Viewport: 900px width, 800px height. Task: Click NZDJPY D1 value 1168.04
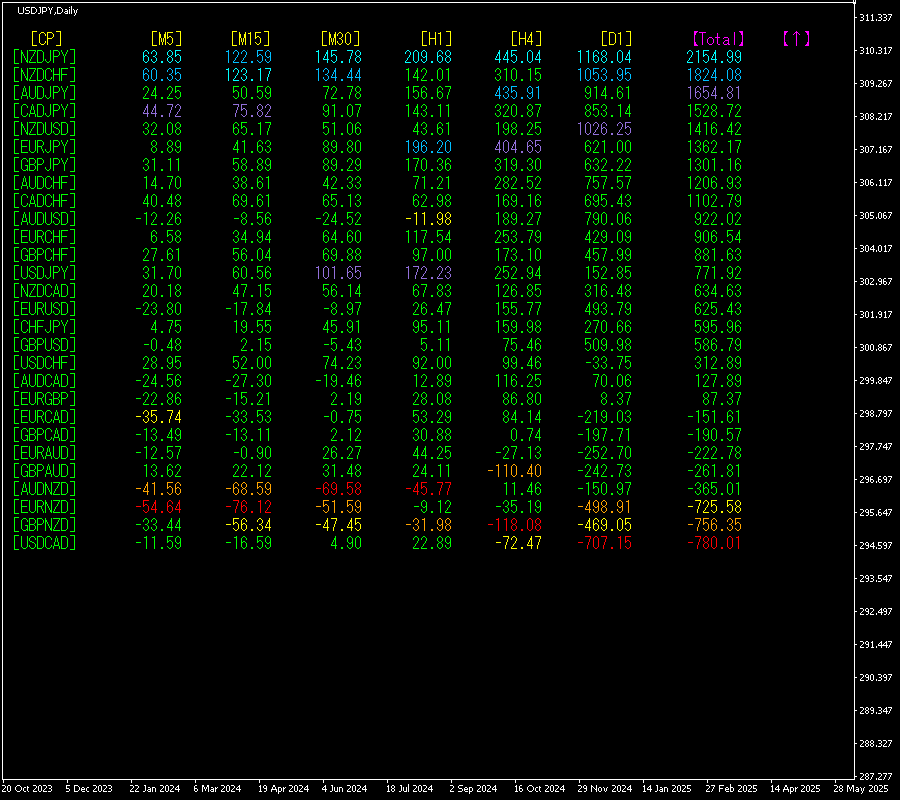coord(604,57)
